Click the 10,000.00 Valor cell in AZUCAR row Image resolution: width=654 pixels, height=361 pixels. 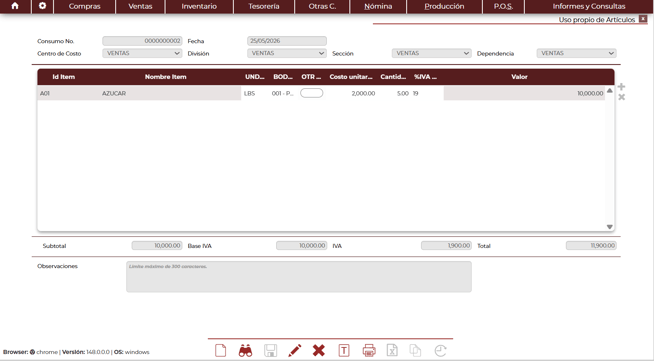pyautogui.click(x=524, y=93)
